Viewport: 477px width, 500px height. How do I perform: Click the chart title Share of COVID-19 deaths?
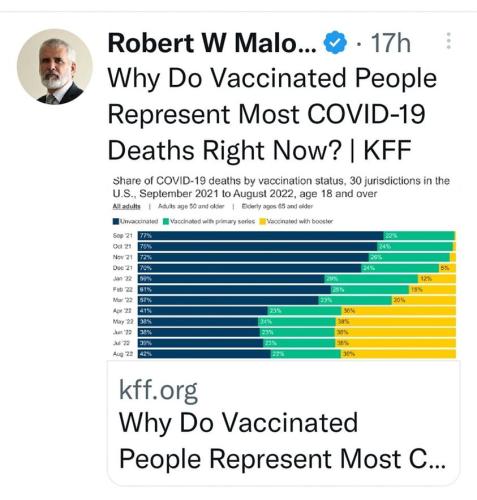(281, 187)
